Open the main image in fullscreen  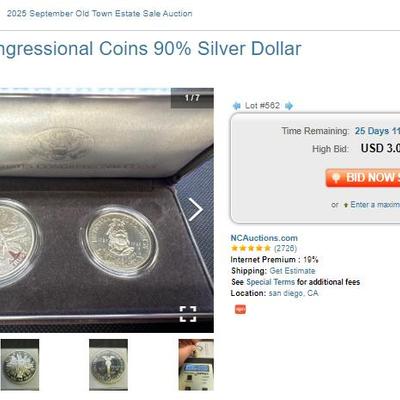pyautogui.click(x=188, y=314)
